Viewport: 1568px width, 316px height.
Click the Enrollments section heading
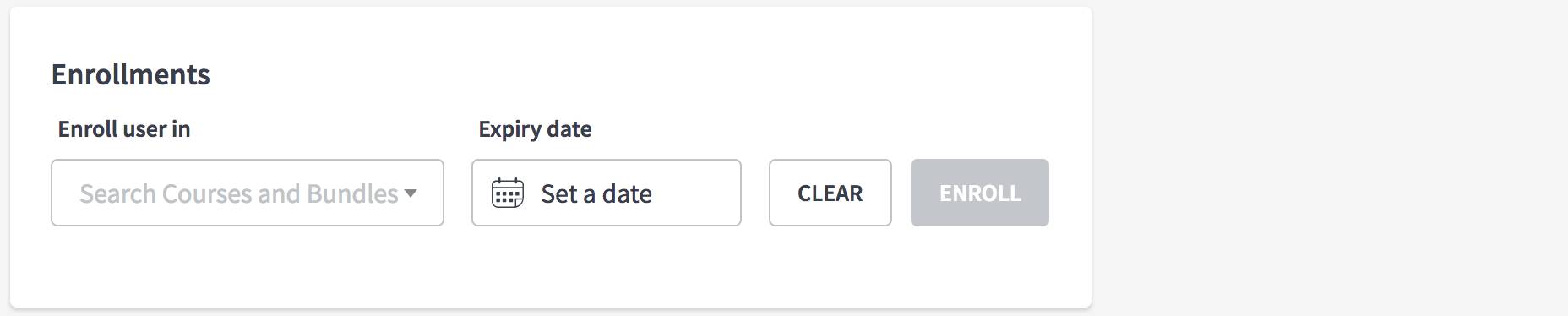[x=131, y=74]
